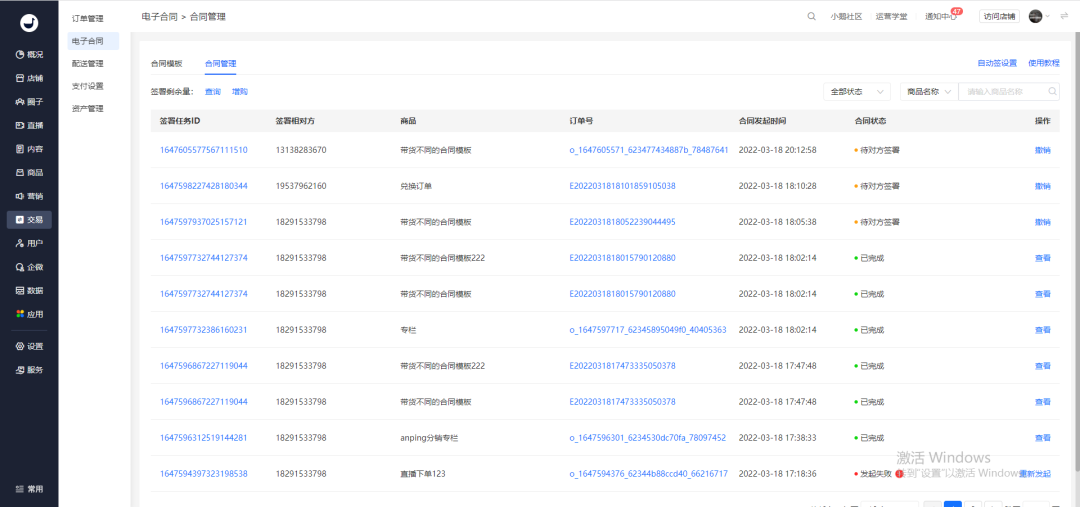Select 交易 transactions in the sidebar

pos(29,220)
